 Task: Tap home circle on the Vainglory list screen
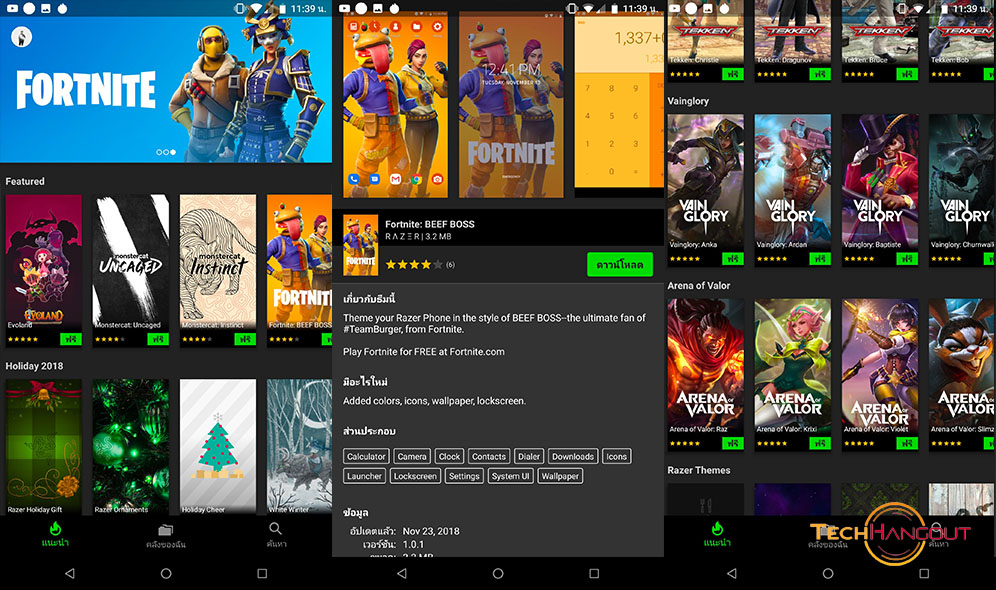coord(828,573)
